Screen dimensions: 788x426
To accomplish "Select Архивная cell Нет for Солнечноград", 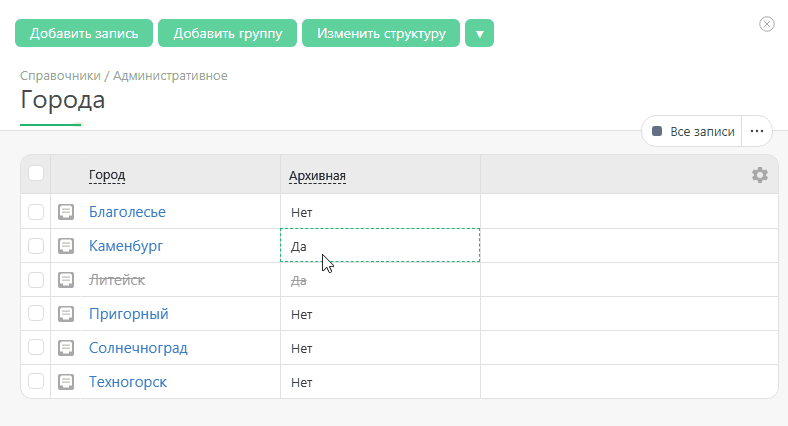I will (380, 348).
